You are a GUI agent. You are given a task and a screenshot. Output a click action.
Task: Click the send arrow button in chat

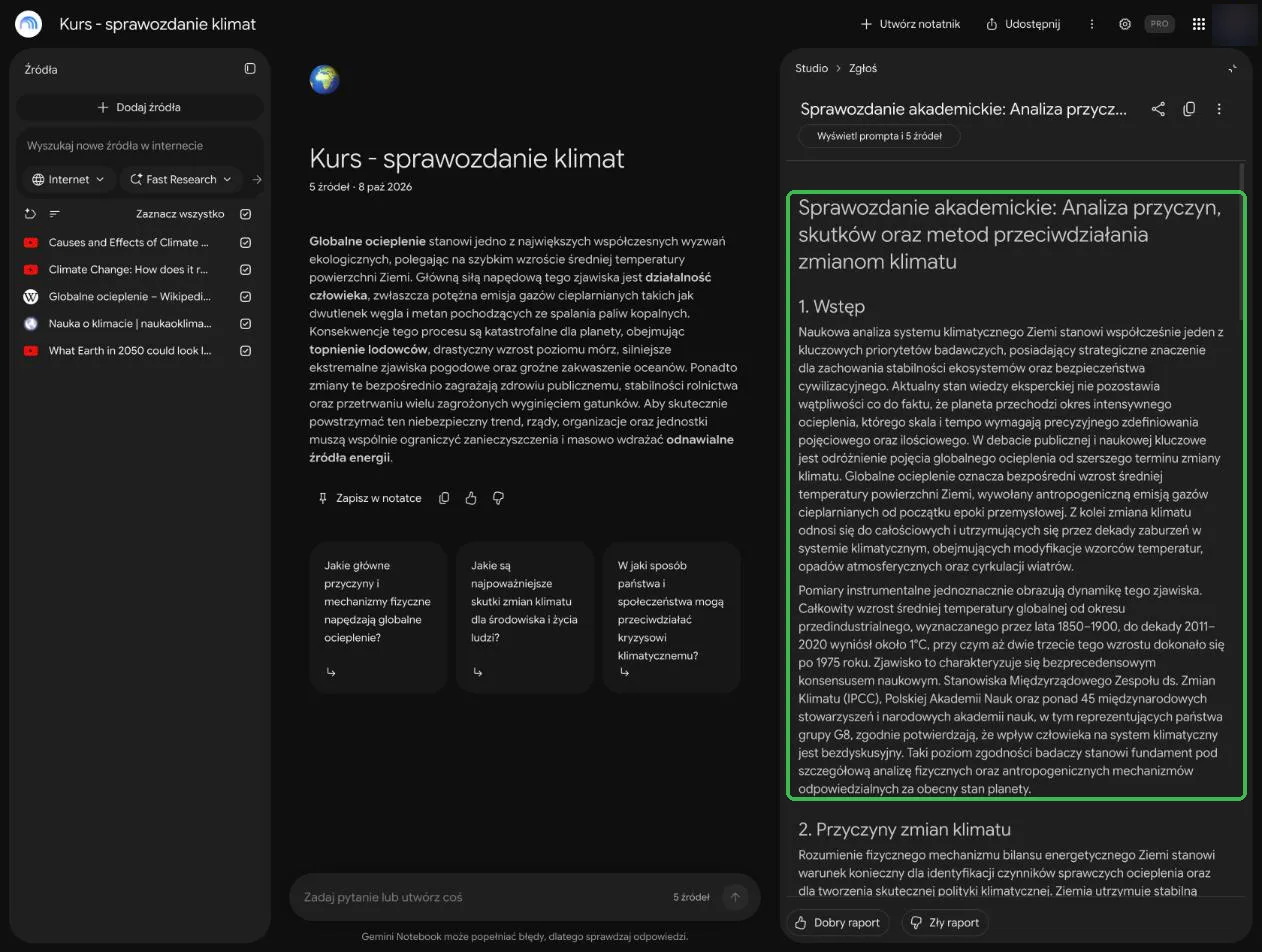coord(735,897)
